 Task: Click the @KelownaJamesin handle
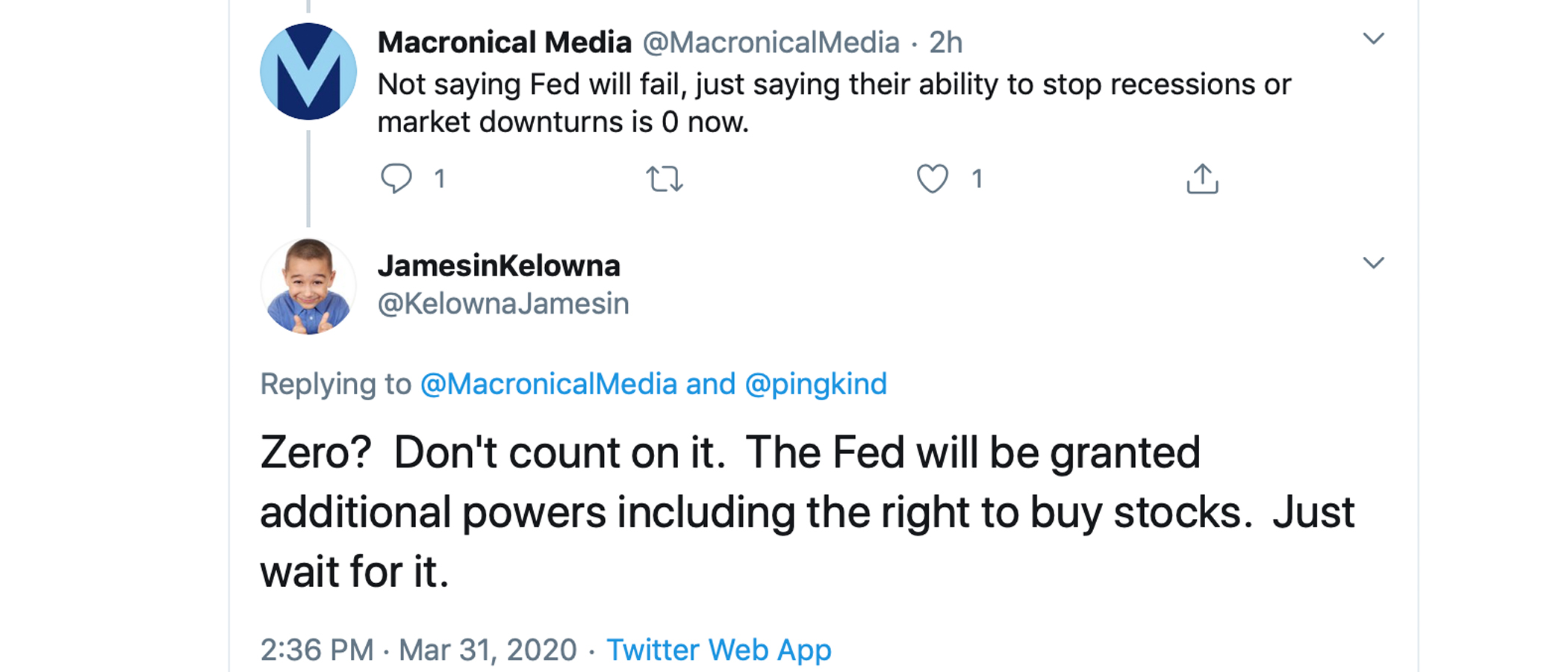[503, 304]
